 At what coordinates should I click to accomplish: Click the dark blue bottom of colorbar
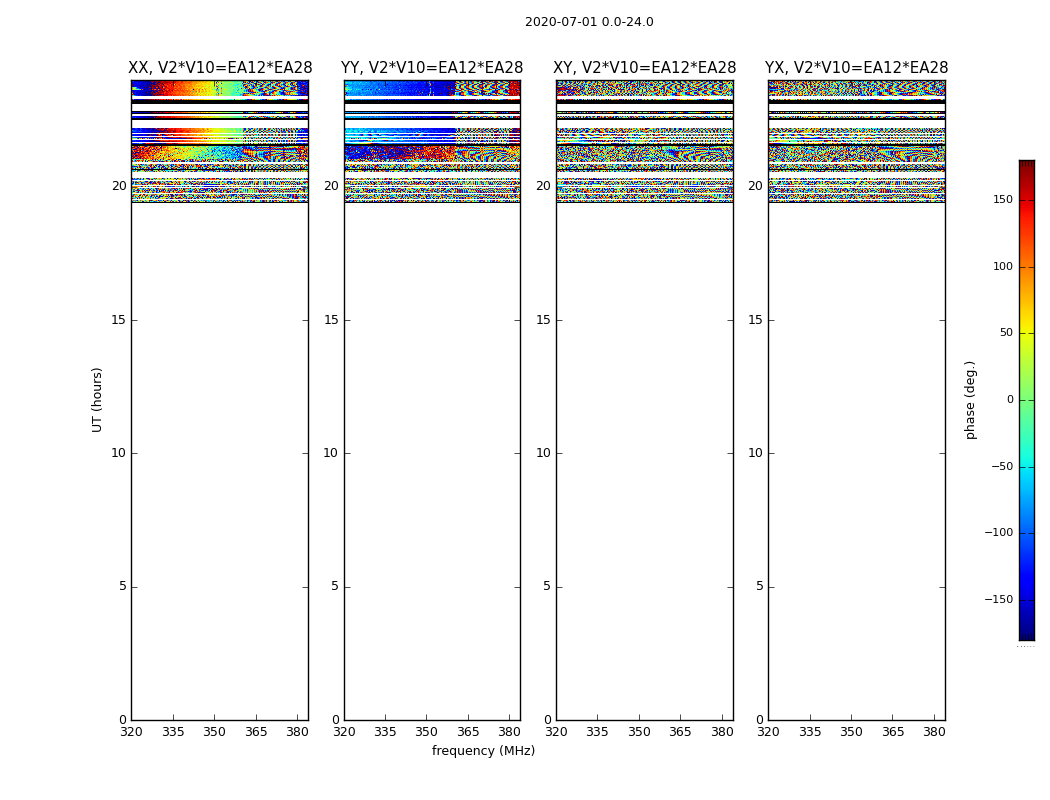click(x=1026, y=634)
